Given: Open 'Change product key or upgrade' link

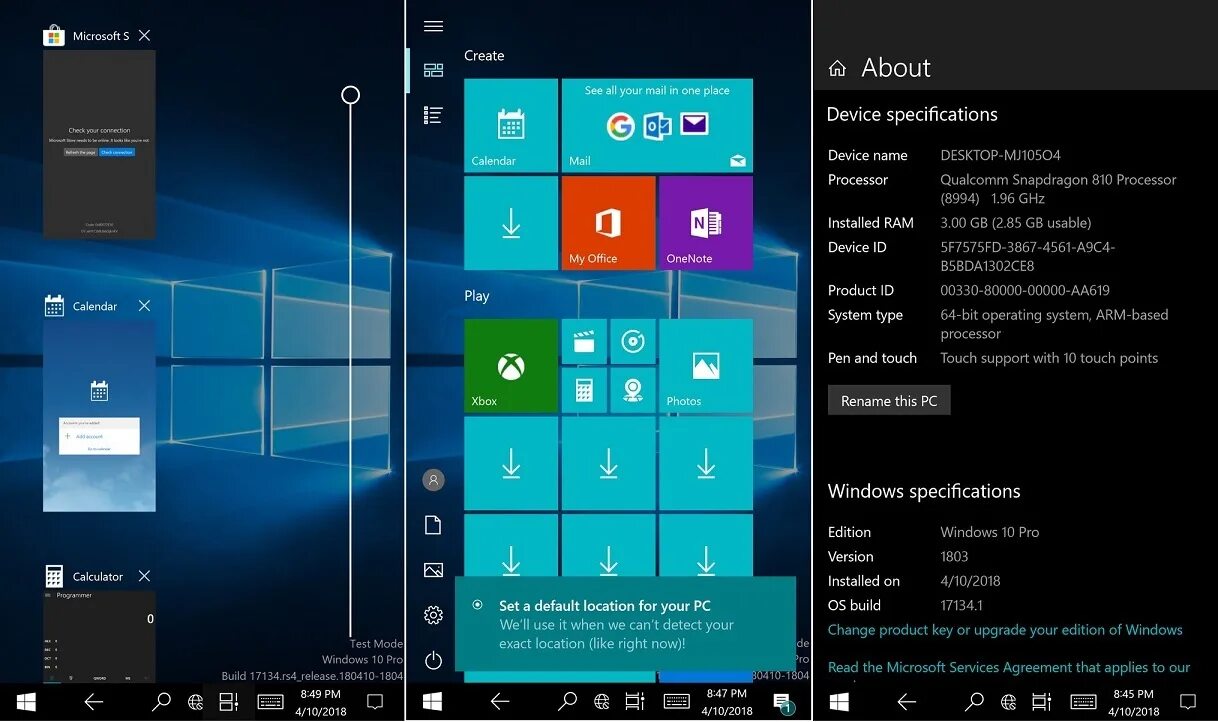Looking at the screenshot, I should coord(1005,630).
